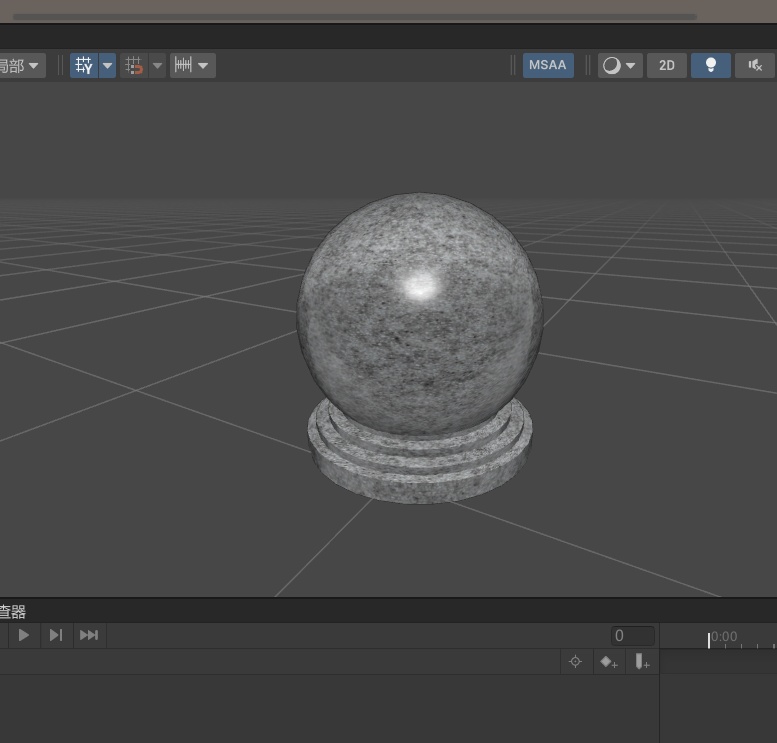Add an animation event marker
The height and width of the screenshot is (743, 777).
pos(642,662)
